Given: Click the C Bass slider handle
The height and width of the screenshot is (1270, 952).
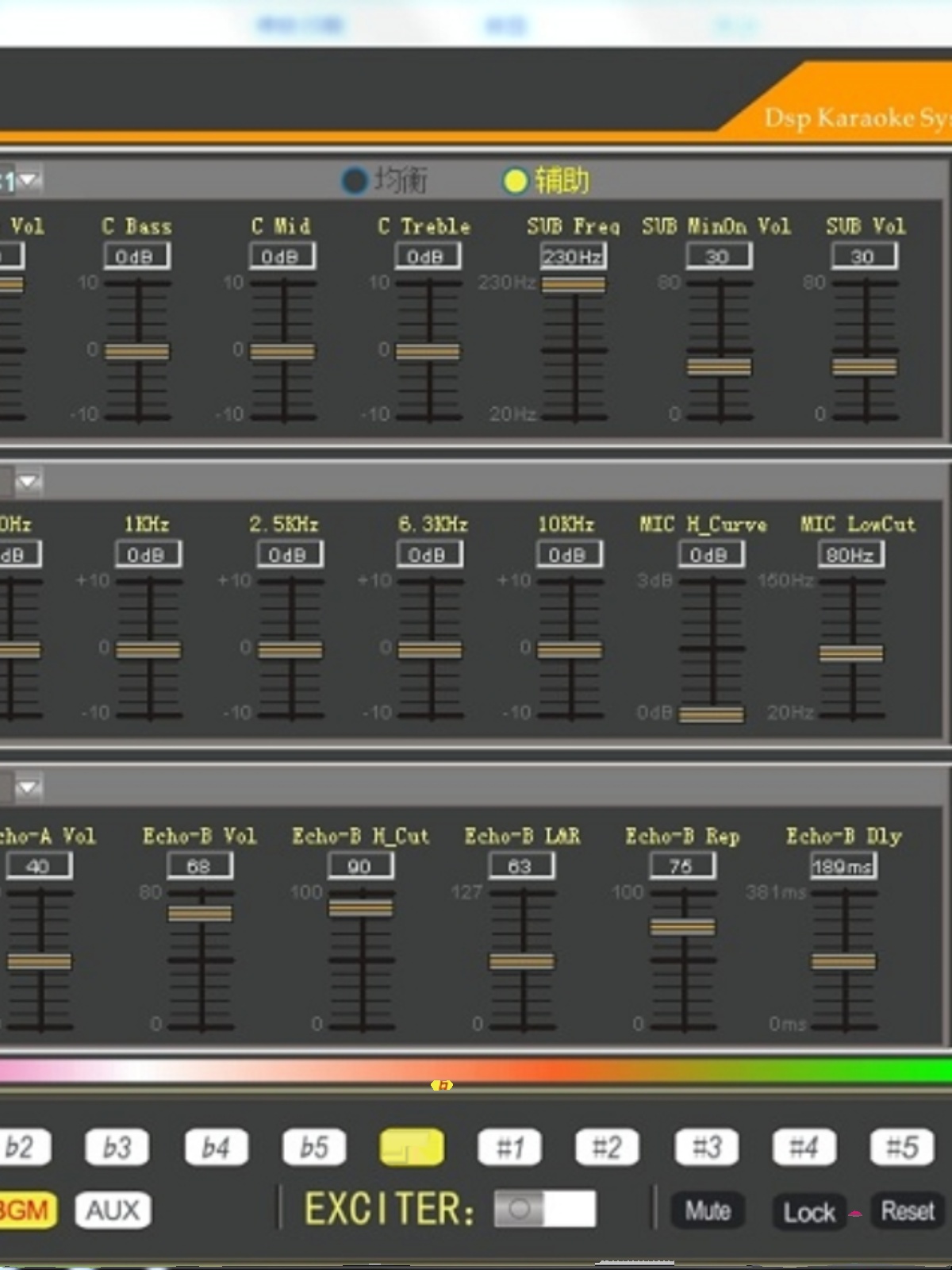Looking at the screenshot, I should tap(137, 351).
